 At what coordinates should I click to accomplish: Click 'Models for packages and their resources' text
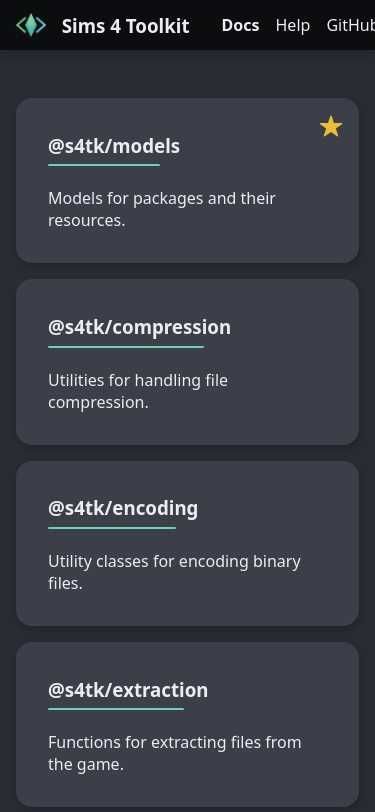point(162,209)
